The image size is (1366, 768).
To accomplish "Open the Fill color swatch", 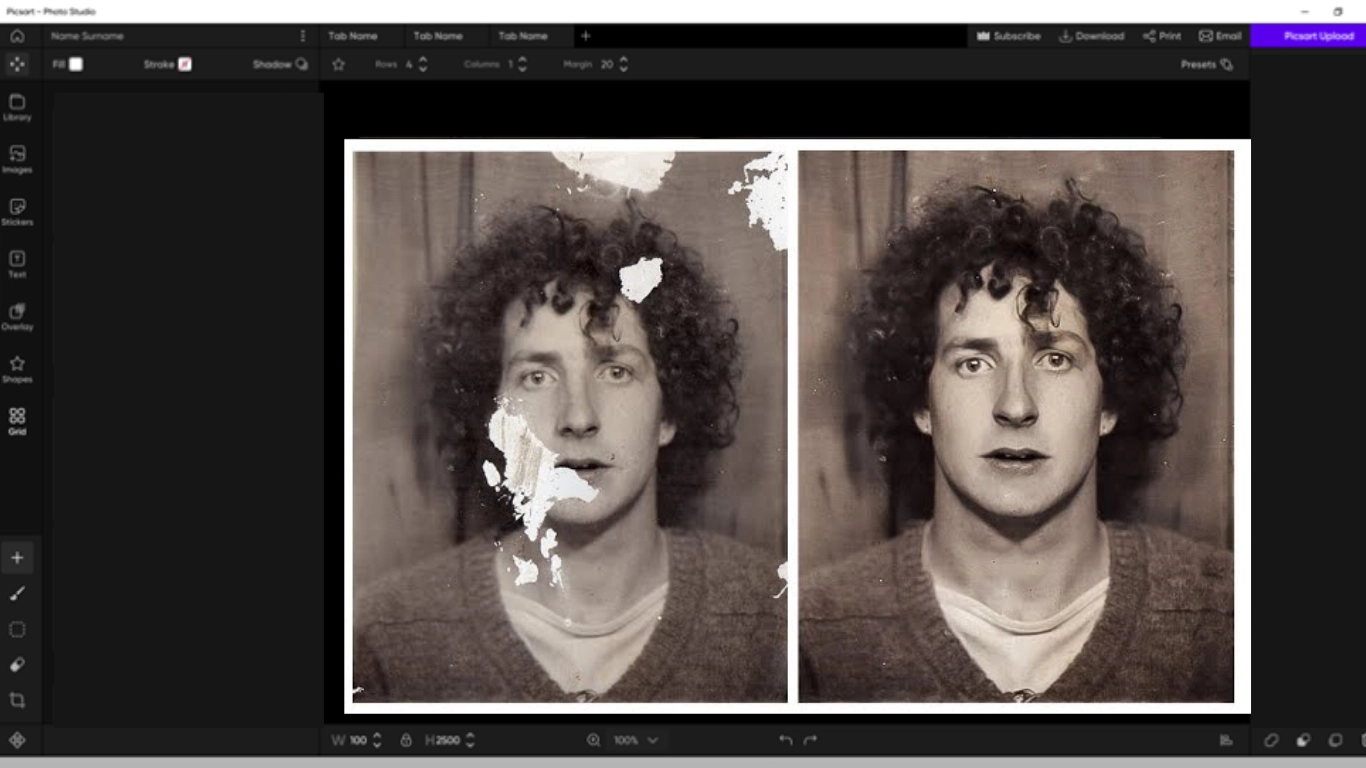I will click(x=76, y=64).
